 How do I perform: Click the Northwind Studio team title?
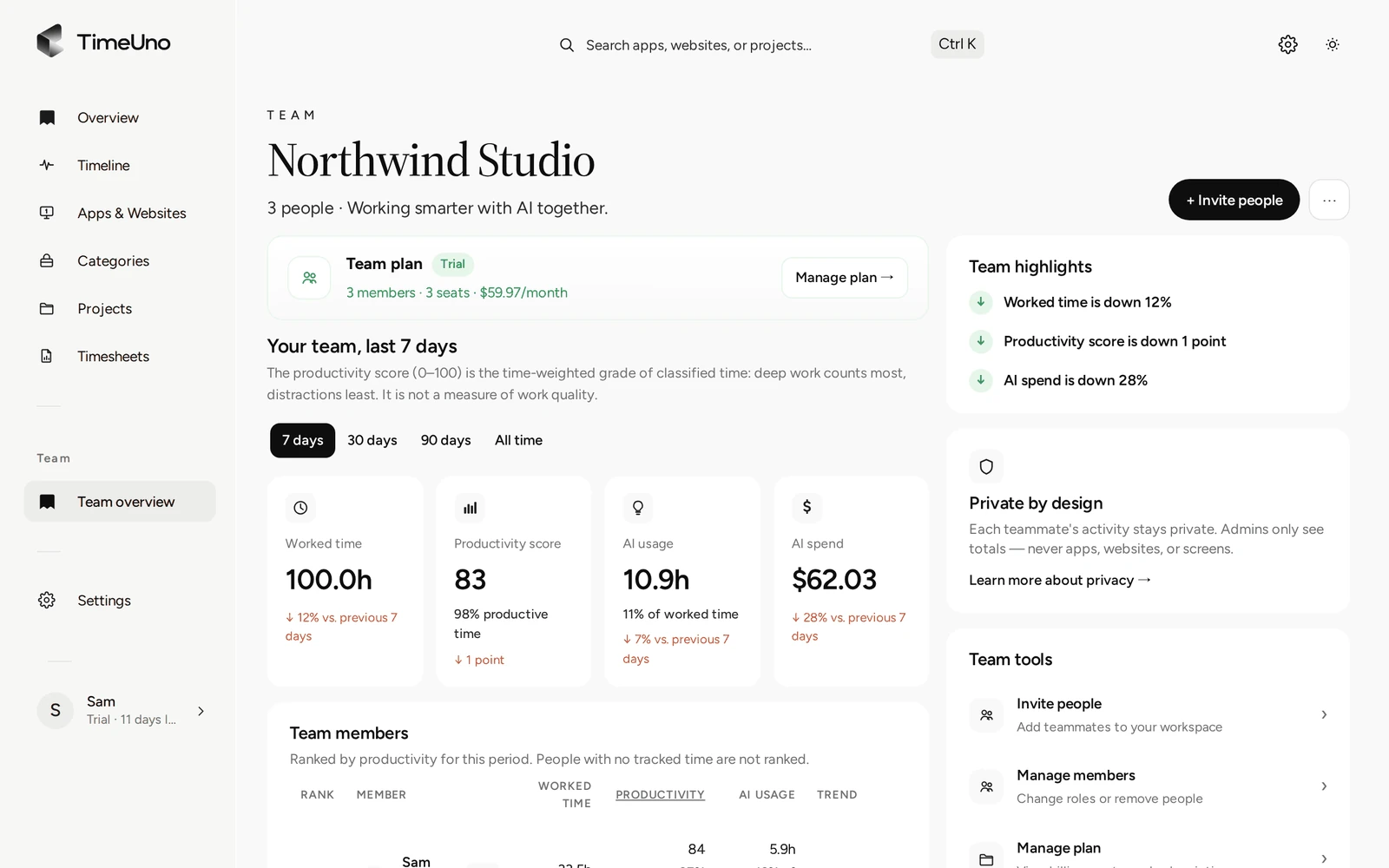click(x=431, y=160)
